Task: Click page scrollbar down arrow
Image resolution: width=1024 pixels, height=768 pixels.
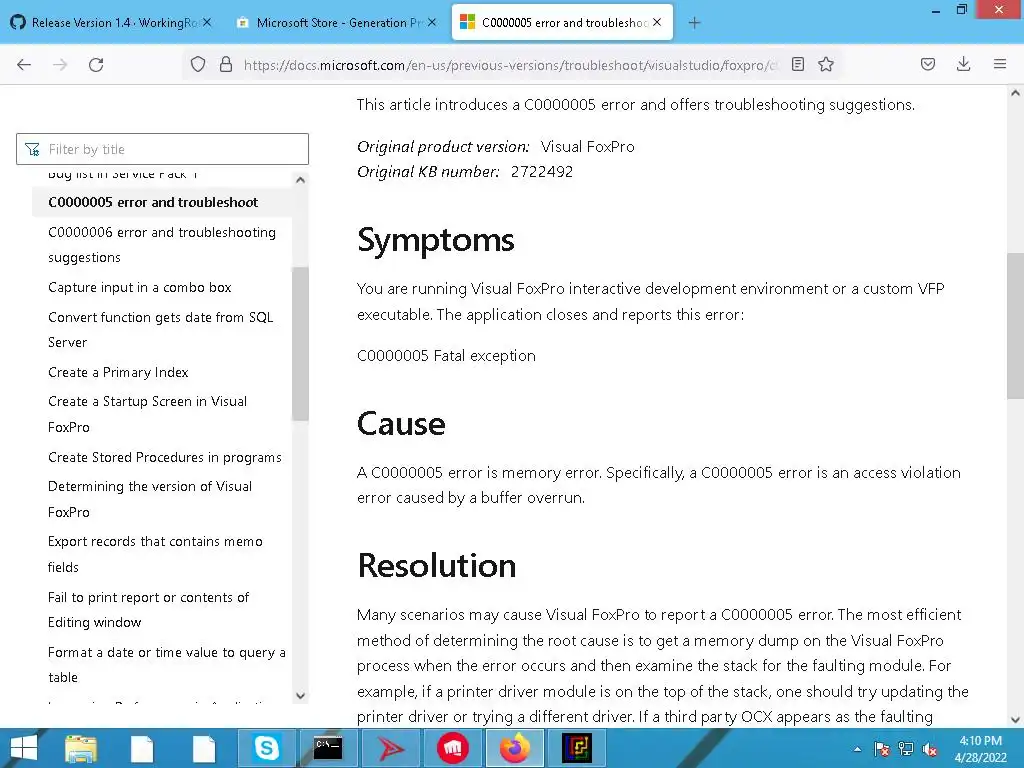Action: tap(1015, 720)
